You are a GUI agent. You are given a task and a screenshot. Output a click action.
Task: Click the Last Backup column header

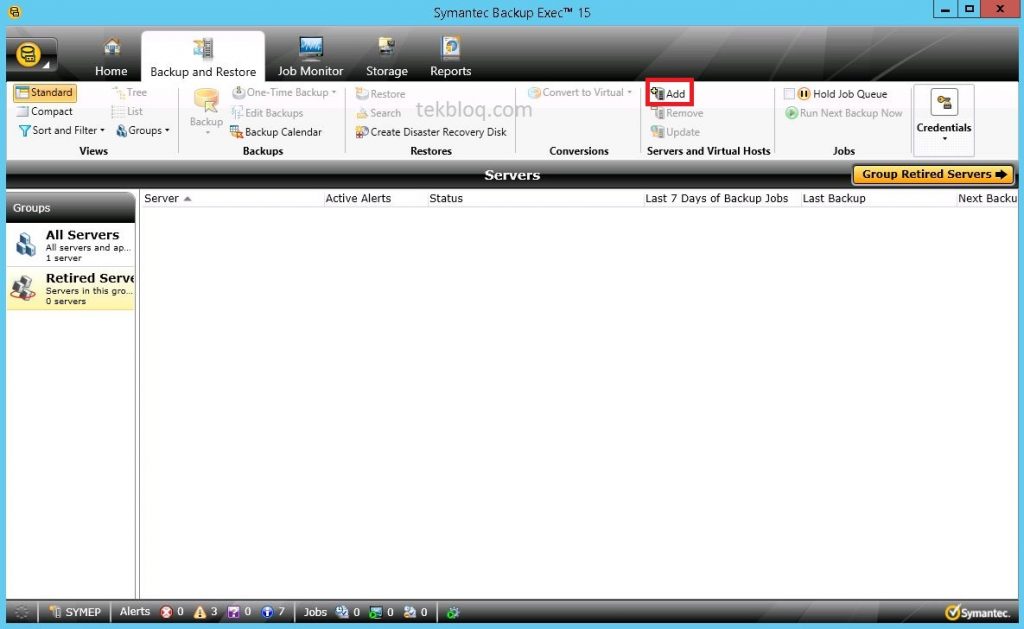(x=834, y=199)
